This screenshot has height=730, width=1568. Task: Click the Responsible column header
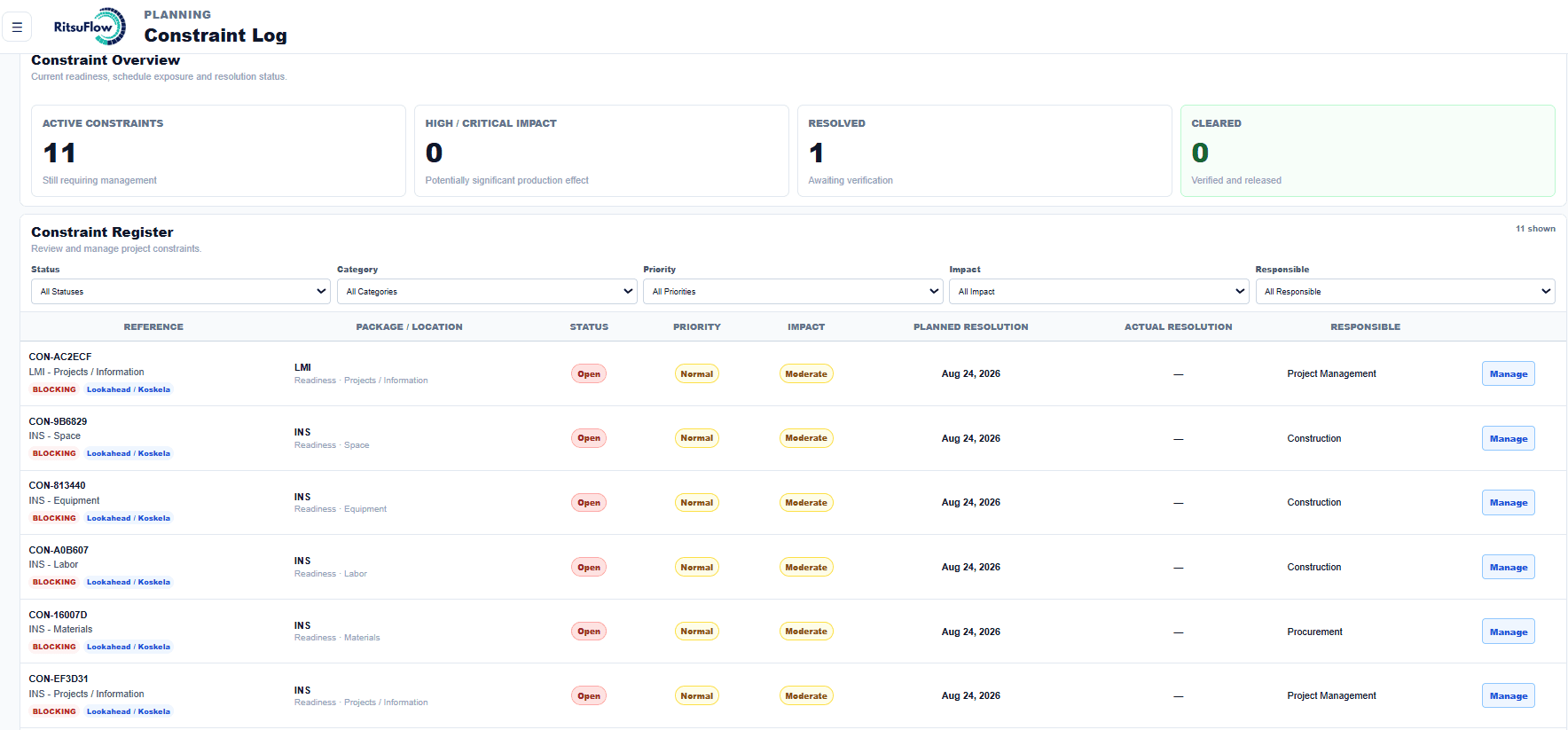1366,326
